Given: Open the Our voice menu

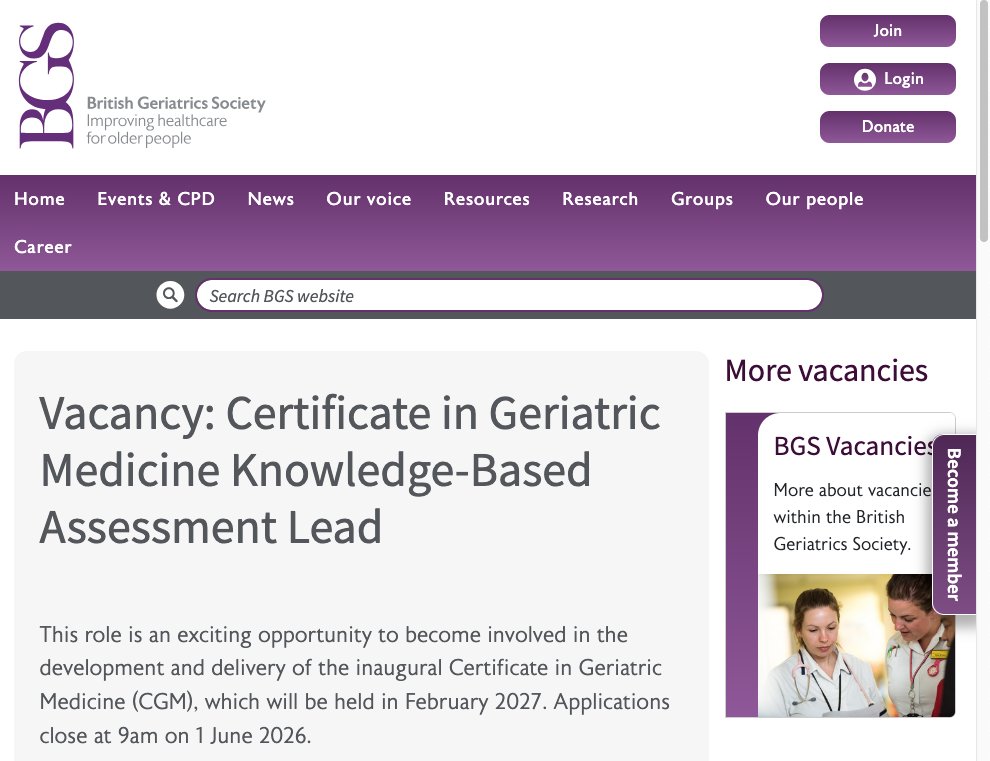Looking at the screenshot, I should [369, 199].
